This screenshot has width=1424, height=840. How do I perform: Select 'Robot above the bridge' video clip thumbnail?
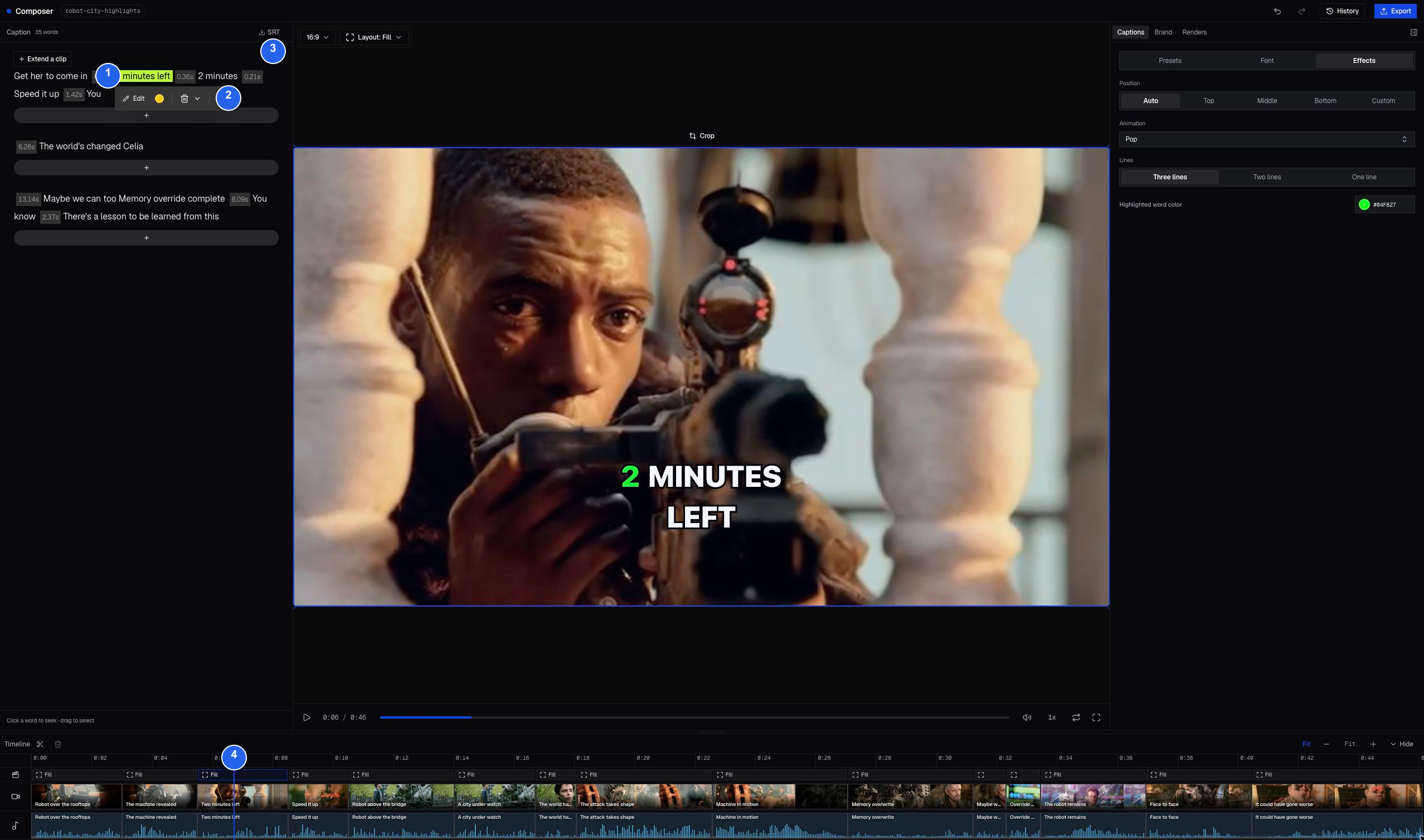coord(401,797)
